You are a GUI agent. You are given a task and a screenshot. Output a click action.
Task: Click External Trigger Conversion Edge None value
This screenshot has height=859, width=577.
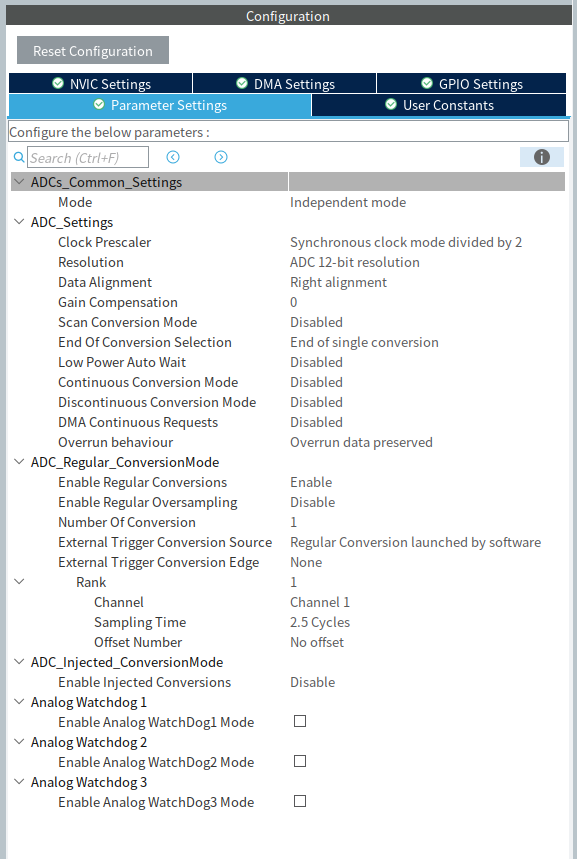306,562
